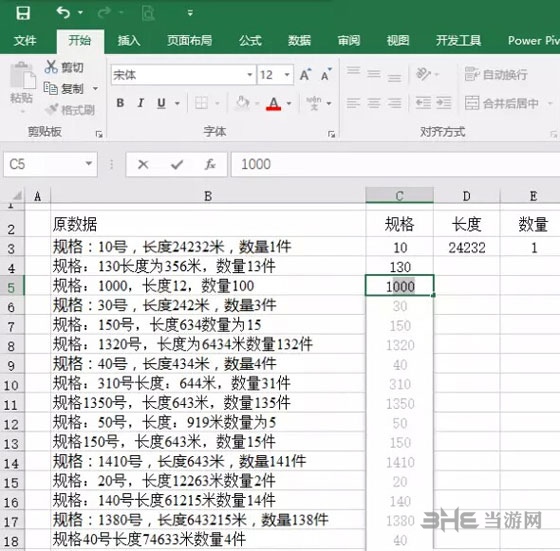
Task: Open the Name Box dropdown arrow
Action: [x=89, y=164]
